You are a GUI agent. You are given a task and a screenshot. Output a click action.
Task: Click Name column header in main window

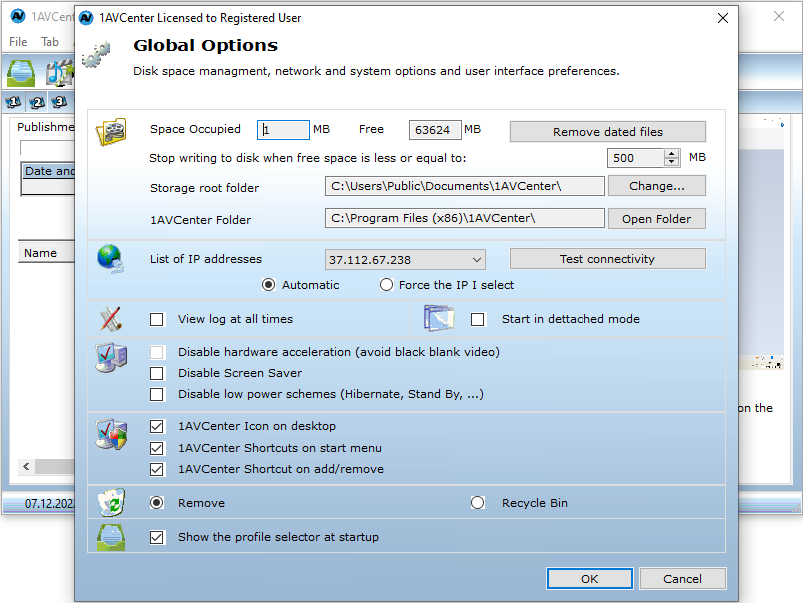(46, 253)
